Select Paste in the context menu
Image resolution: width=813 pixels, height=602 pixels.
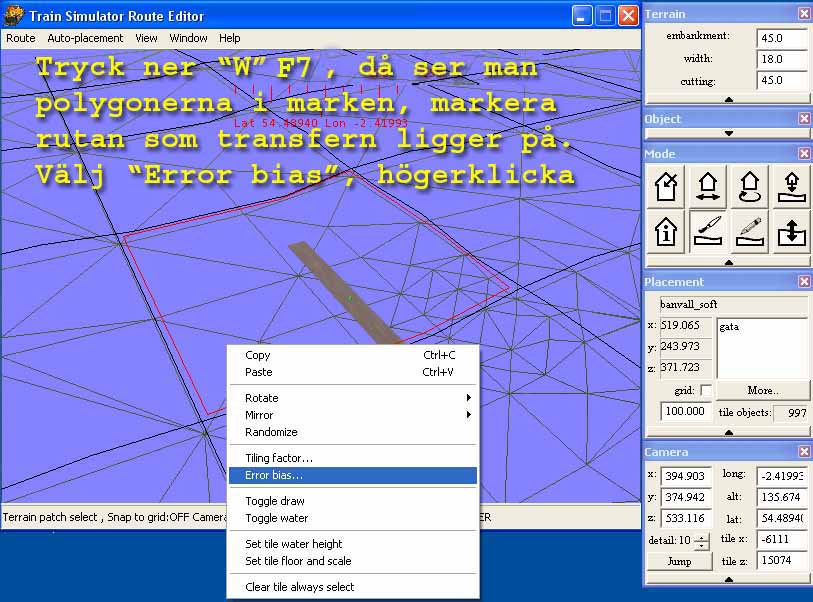pos(353,372)
